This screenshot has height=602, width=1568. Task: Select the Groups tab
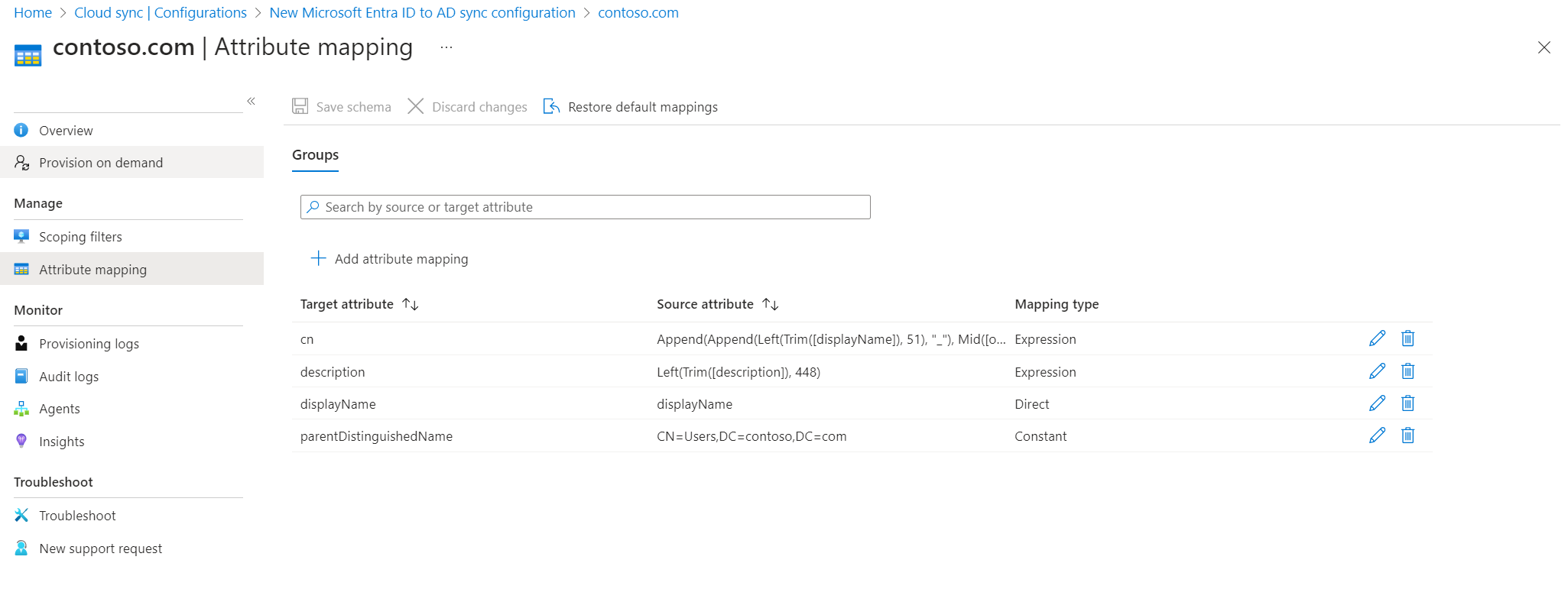click(315, 155)
